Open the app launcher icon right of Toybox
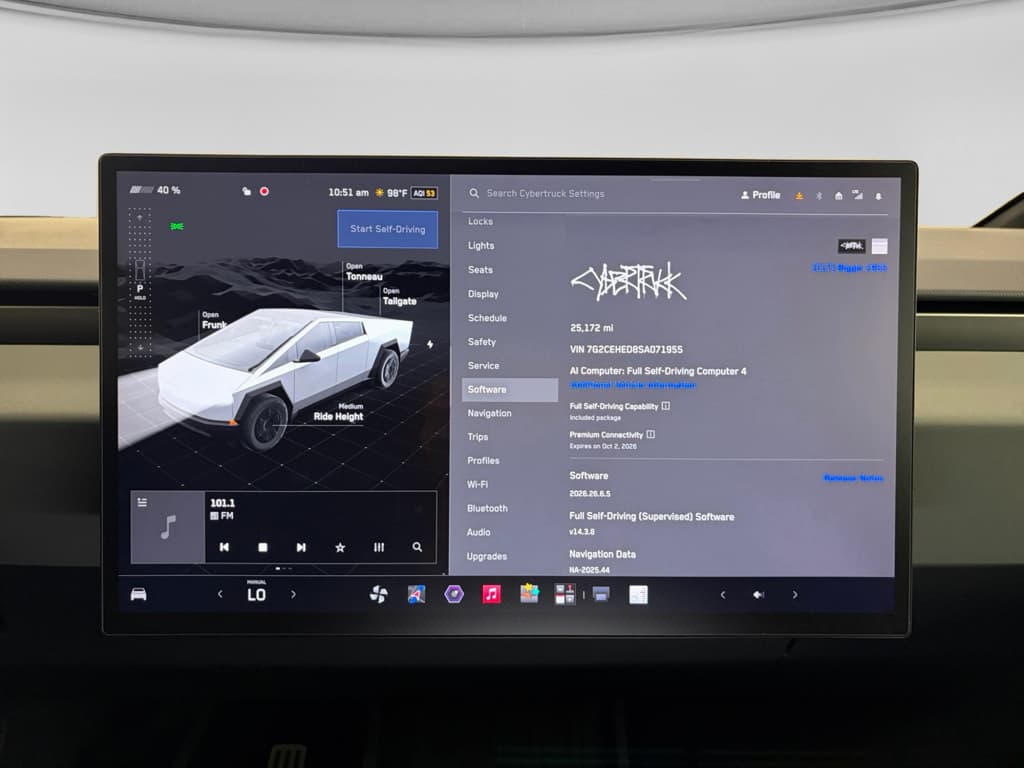The height and width of the screenshot is (768, 1024). [565, 594]
